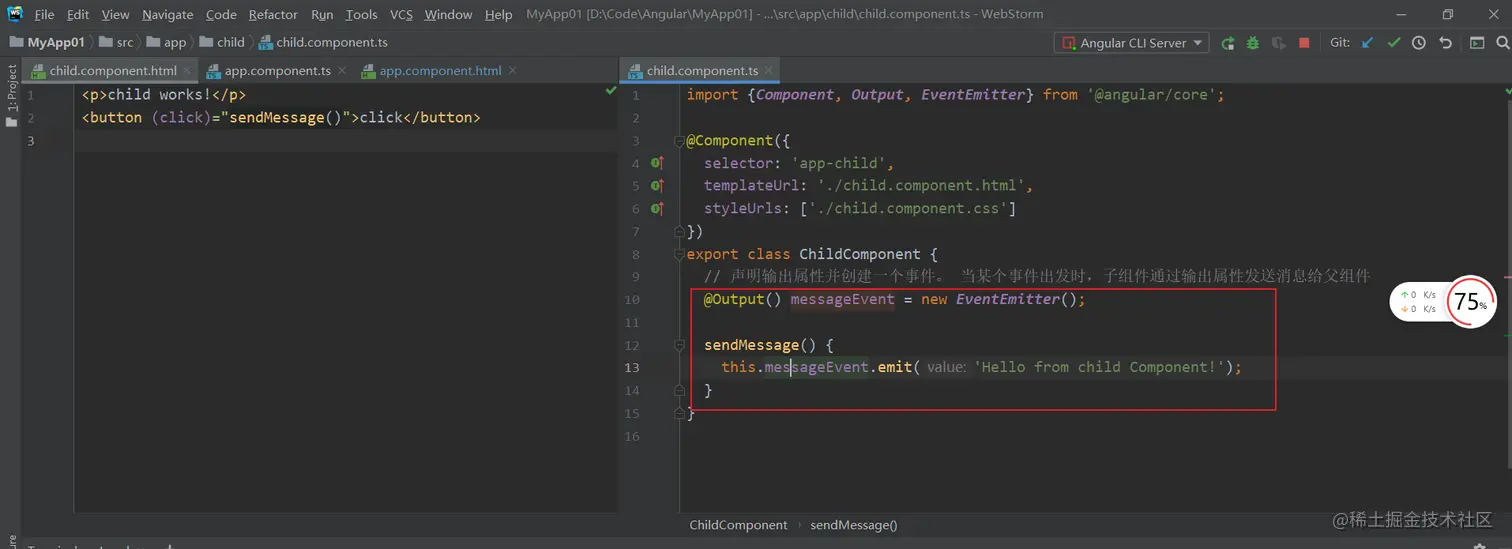Open the Navigate menu
The height and width of the screenshot is (549, 1512).
coord(168,14)
